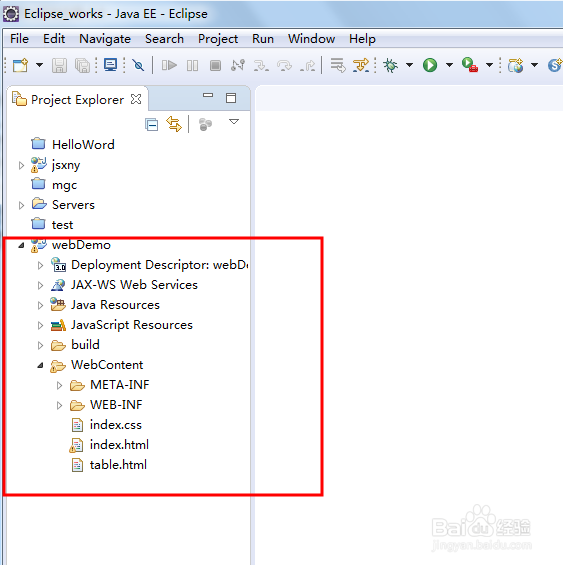
Task: Expand the build folder
Action: click(40, 346)
